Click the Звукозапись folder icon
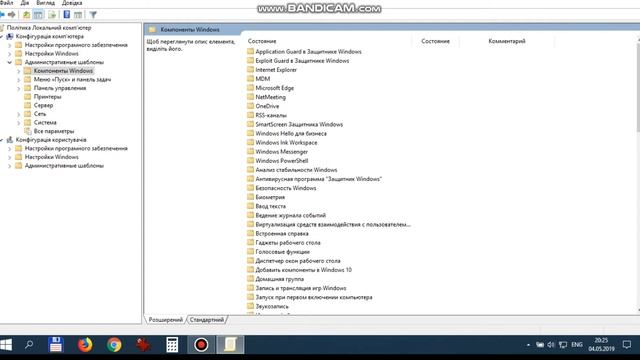Viewport: 640px width, 360px height. 250,307
